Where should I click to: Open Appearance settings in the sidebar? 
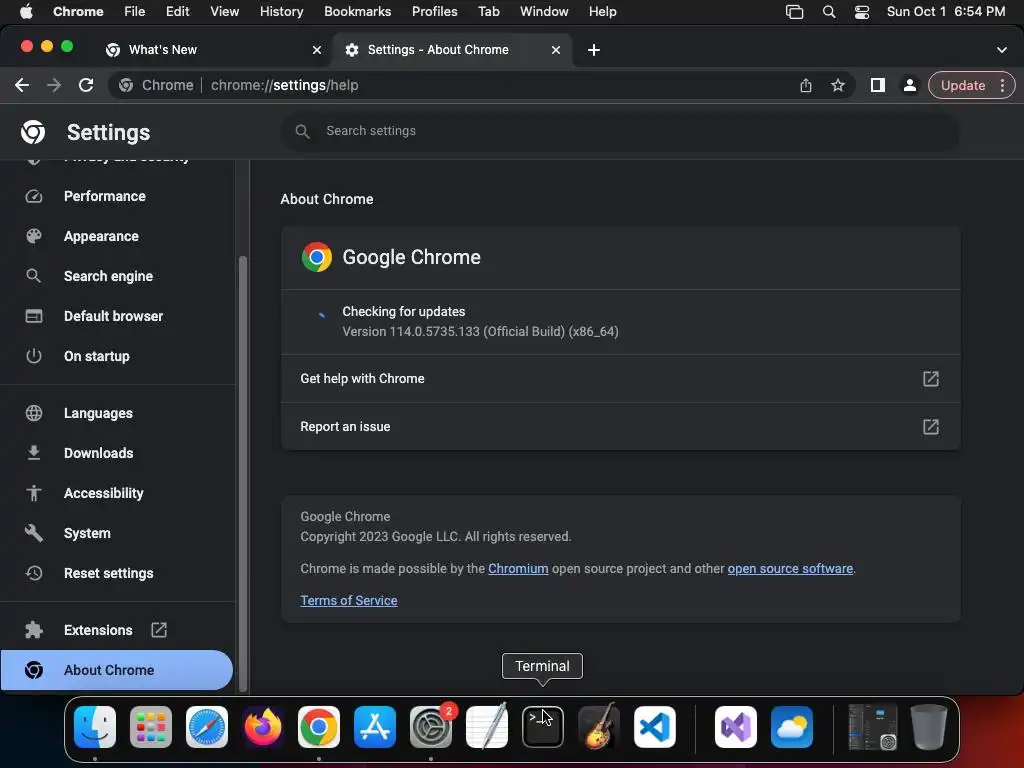[x=101, y=236]
